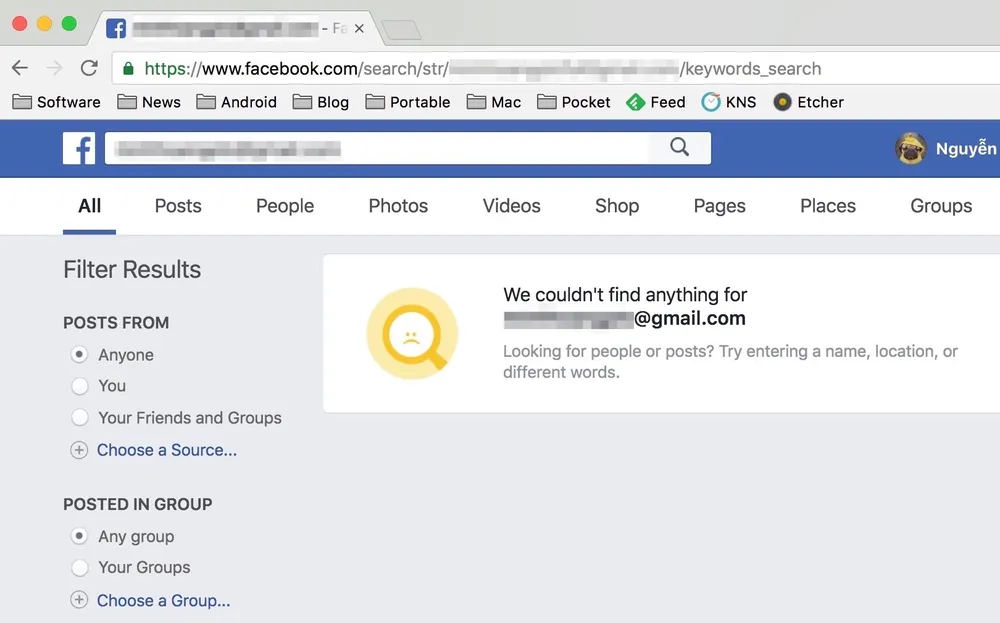Screen dimensions: 1000x623
Task: Reload the page with the refresh icon
Action: click(89, 69)
